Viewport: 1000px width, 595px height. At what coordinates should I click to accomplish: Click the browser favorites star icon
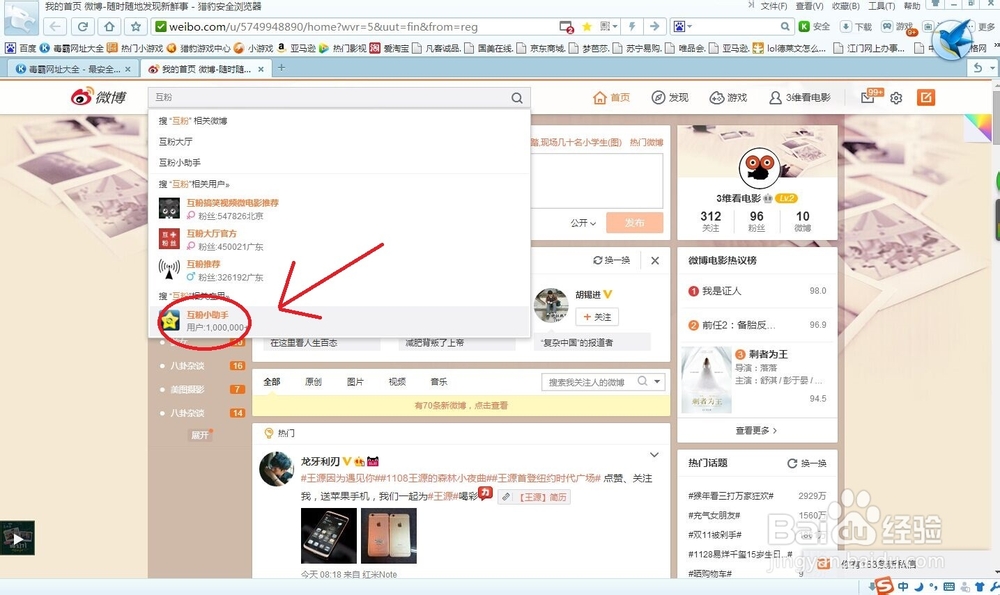point(135,27)
